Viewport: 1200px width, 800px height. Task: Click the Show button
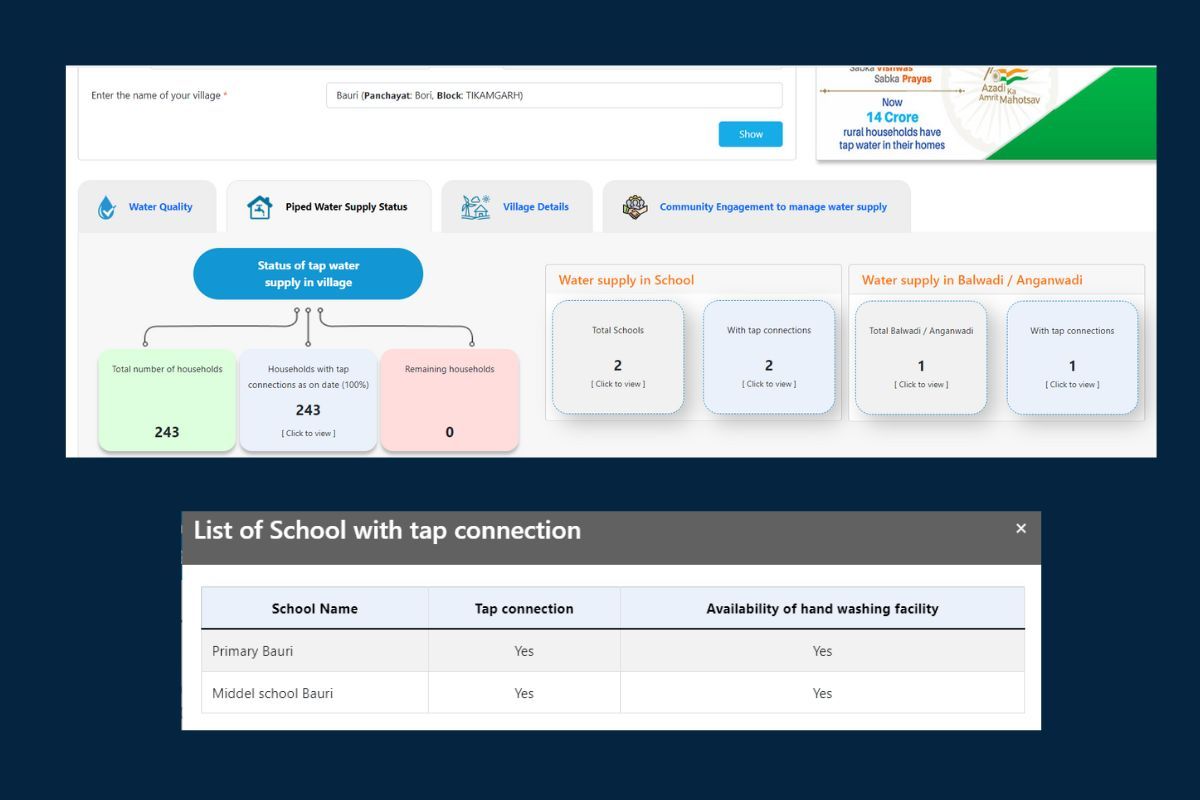750,134
